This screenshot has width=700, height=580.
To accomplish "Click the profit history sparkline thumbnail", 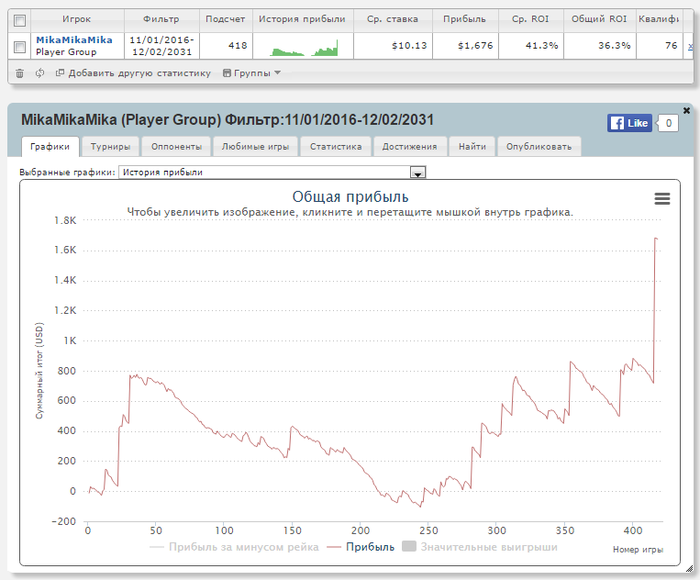I will point(304,48).
